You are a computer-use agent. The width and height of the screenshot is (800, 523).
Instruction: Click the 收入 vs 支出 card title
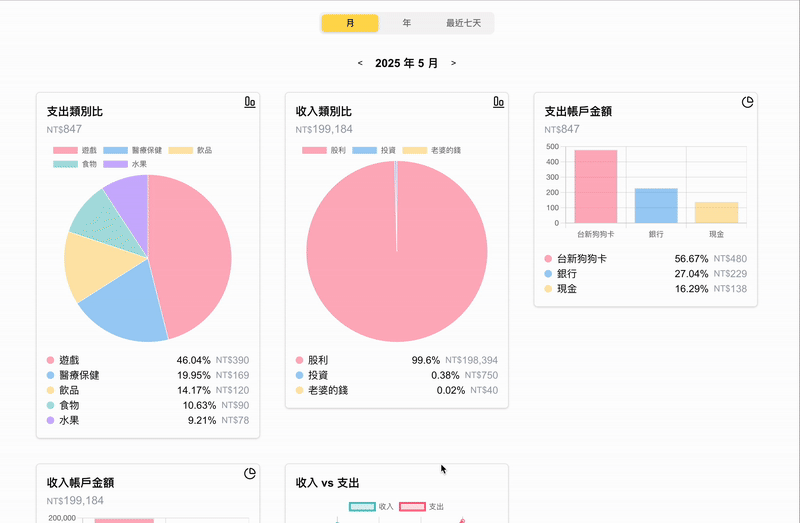[328, 483]
